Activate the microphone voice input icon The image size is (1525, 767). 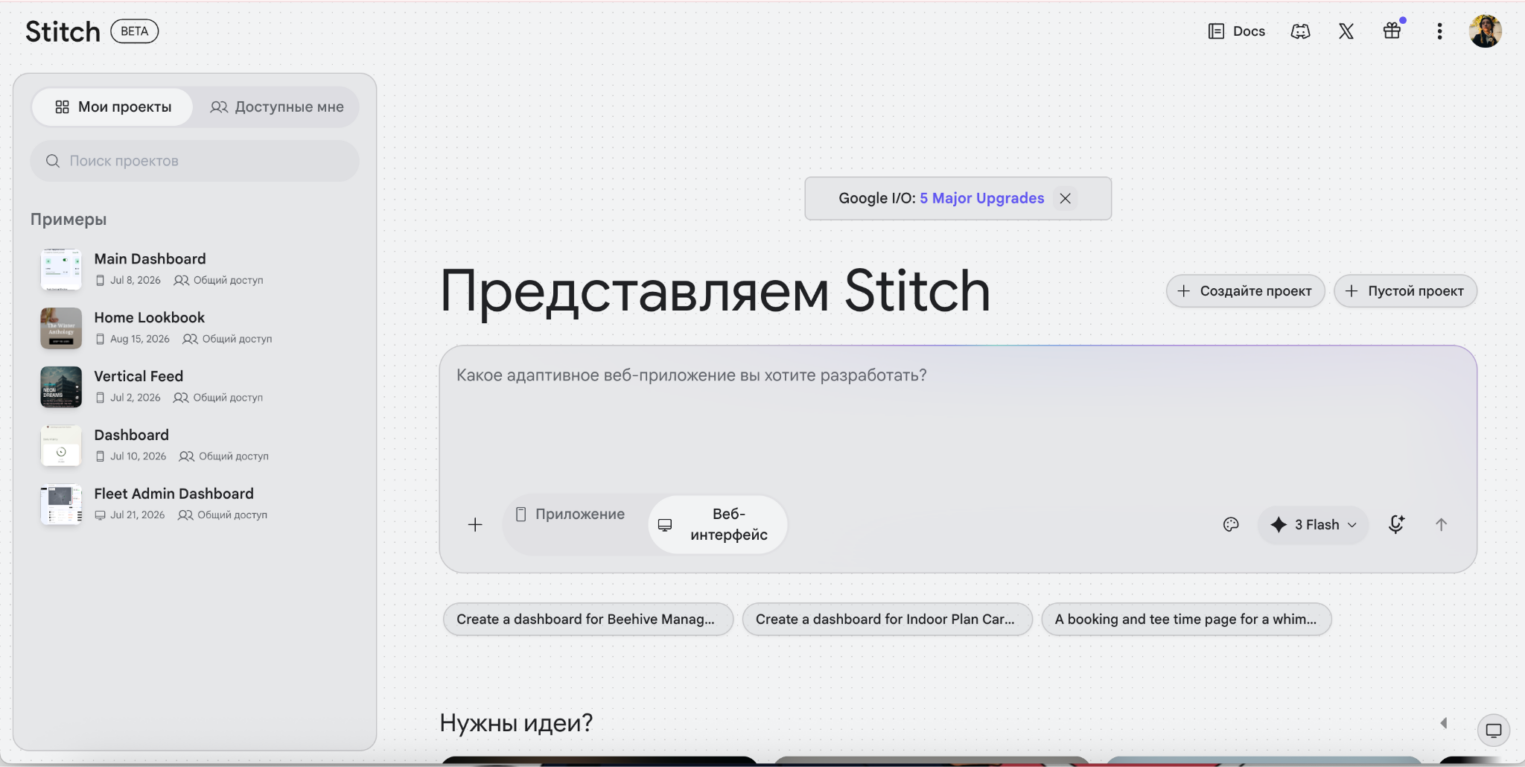(x=1396, y=524)
